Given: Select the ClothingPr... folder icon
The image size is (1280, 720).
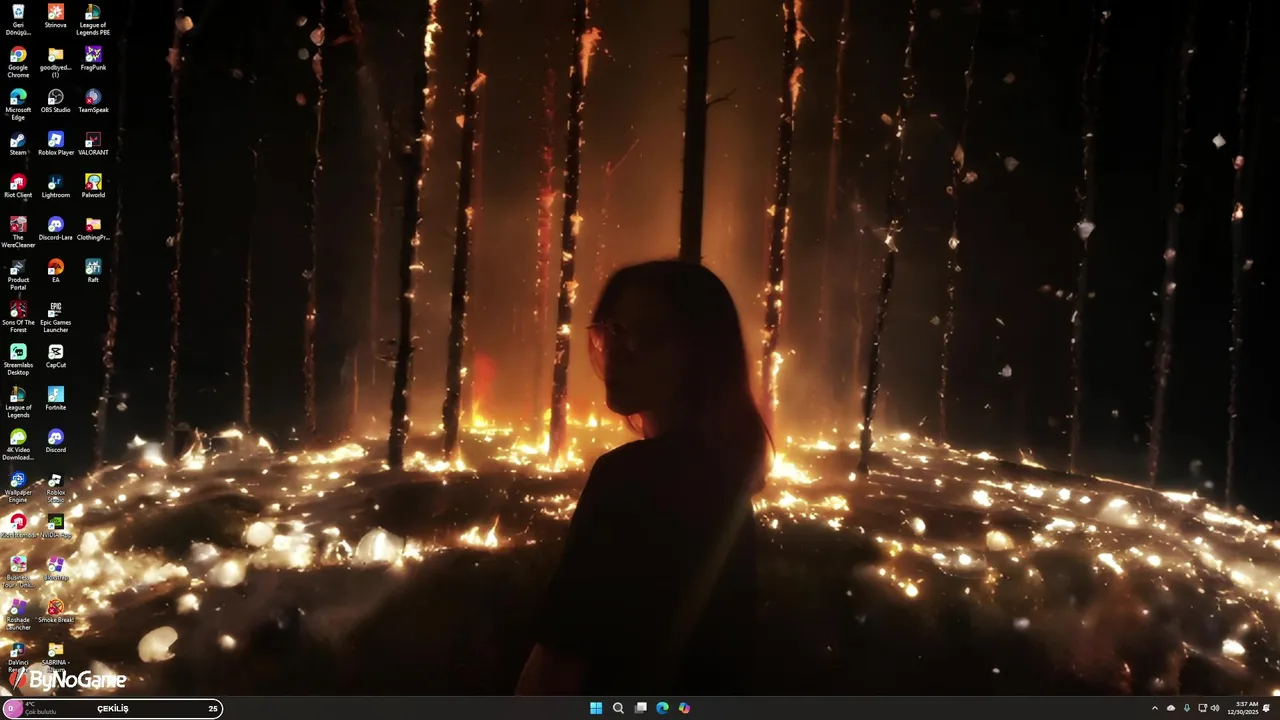Looking at the screenshot, I should 93,229.
